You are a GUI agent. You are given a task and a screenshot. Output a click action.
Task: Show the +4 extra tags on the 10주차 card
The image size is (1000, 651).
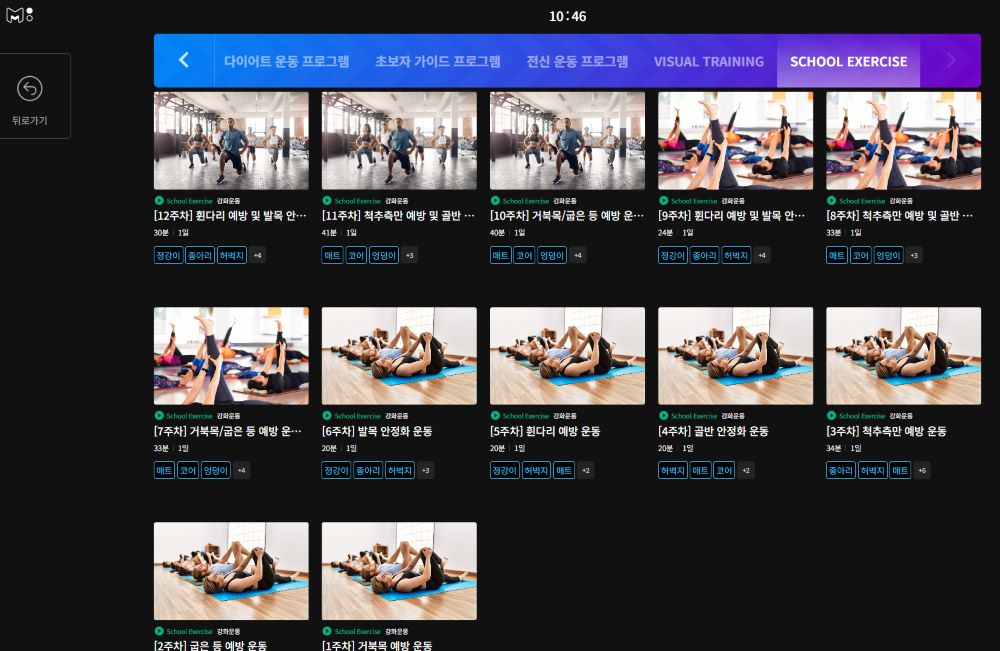click(x=577, y=255)
